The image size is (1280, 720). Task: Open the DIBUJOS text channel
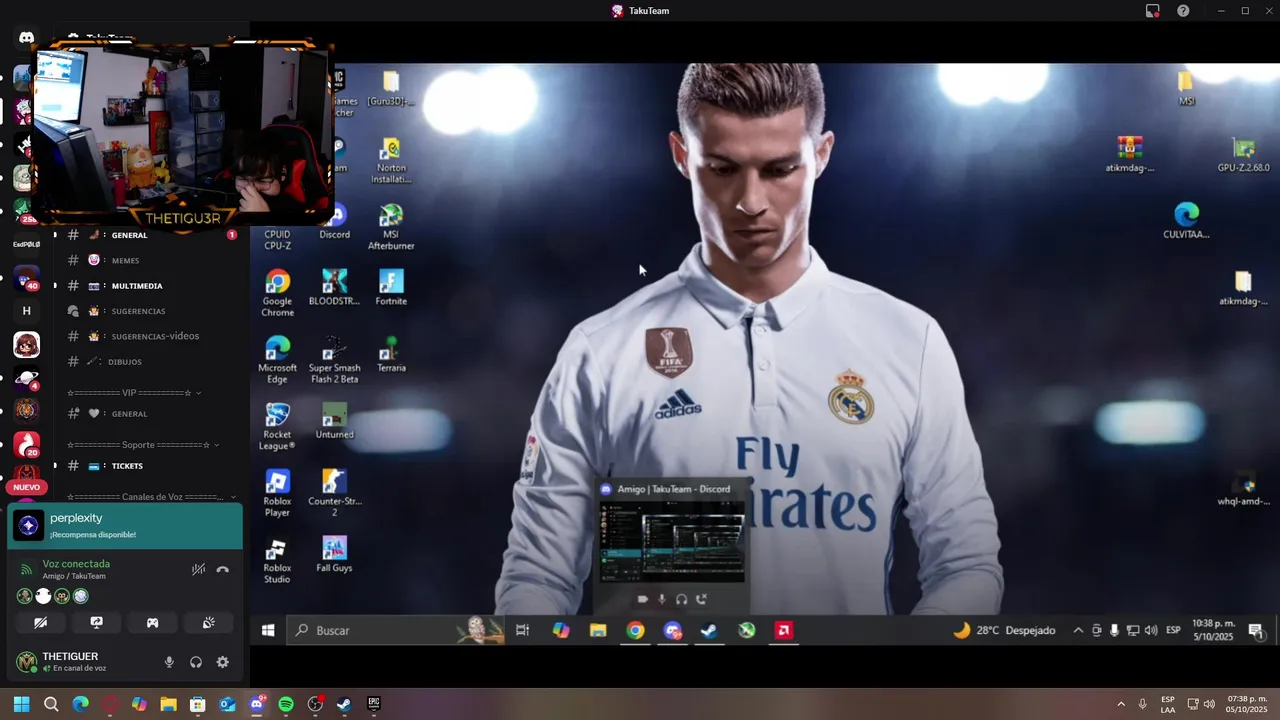click(x=150, y=361)
